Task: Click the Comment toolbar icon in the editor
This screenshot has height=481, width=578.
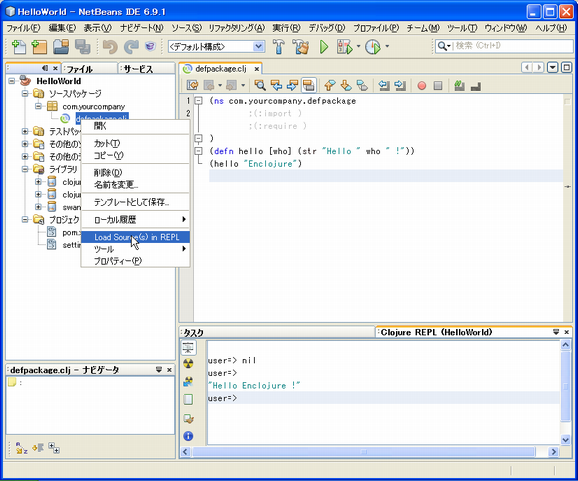Action: coord(459,86)
